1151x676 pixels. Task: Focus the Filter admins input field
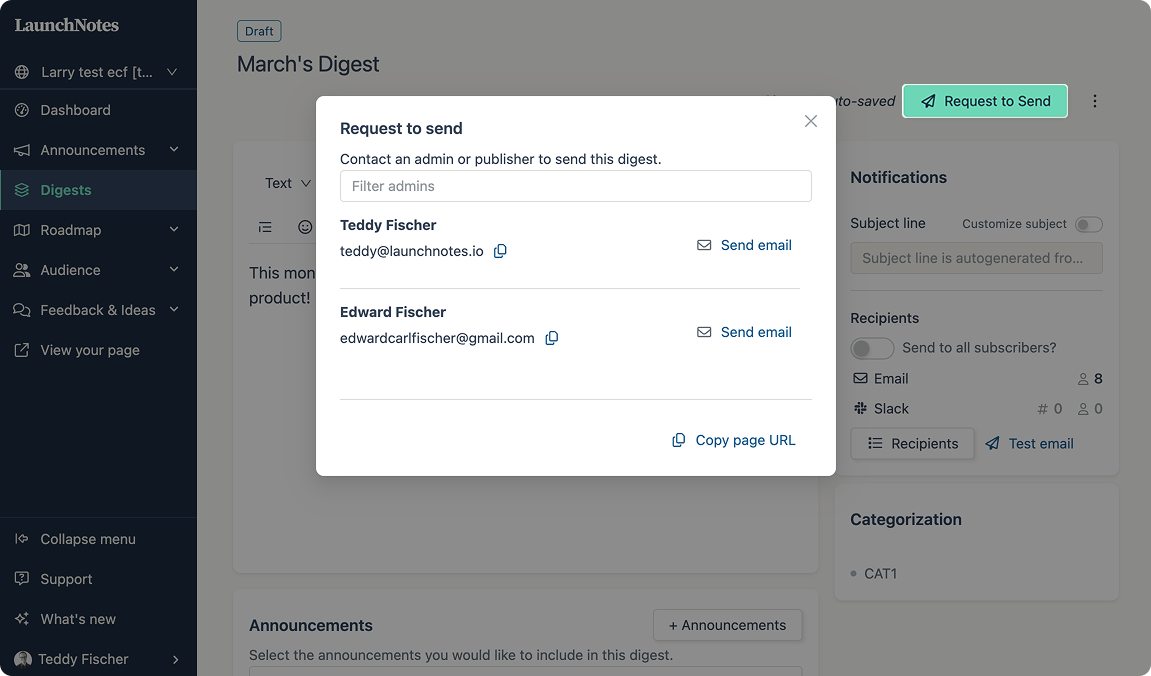click(x=576, y=186)
